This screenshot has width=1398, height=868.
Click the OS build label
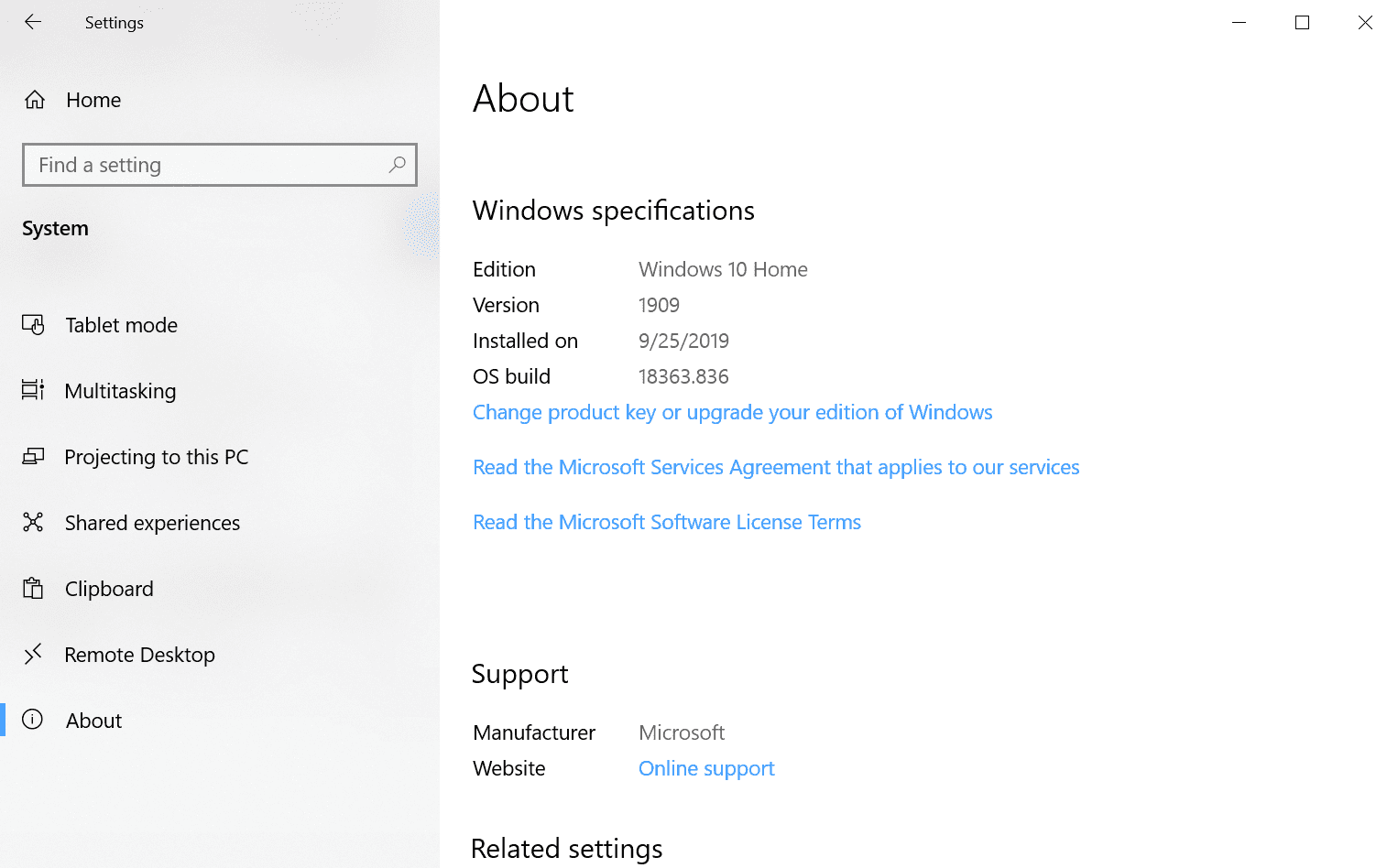point(511,376)
